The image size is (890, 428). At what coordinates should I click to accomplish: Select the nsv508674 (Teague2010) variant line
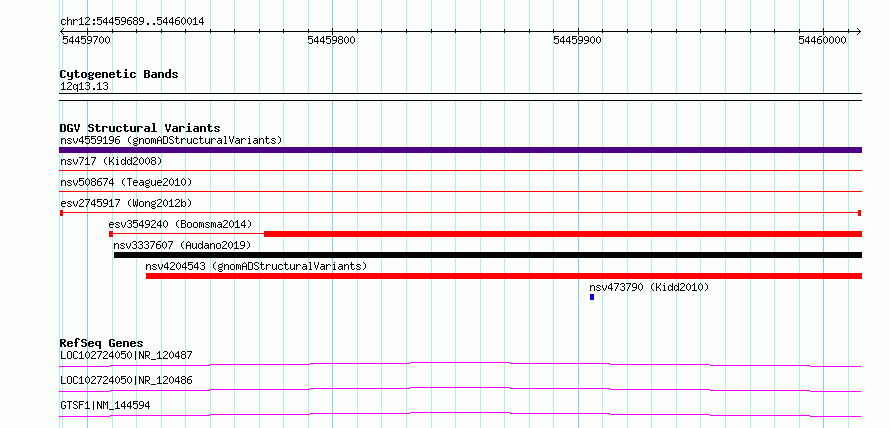[x=460, y=191]
